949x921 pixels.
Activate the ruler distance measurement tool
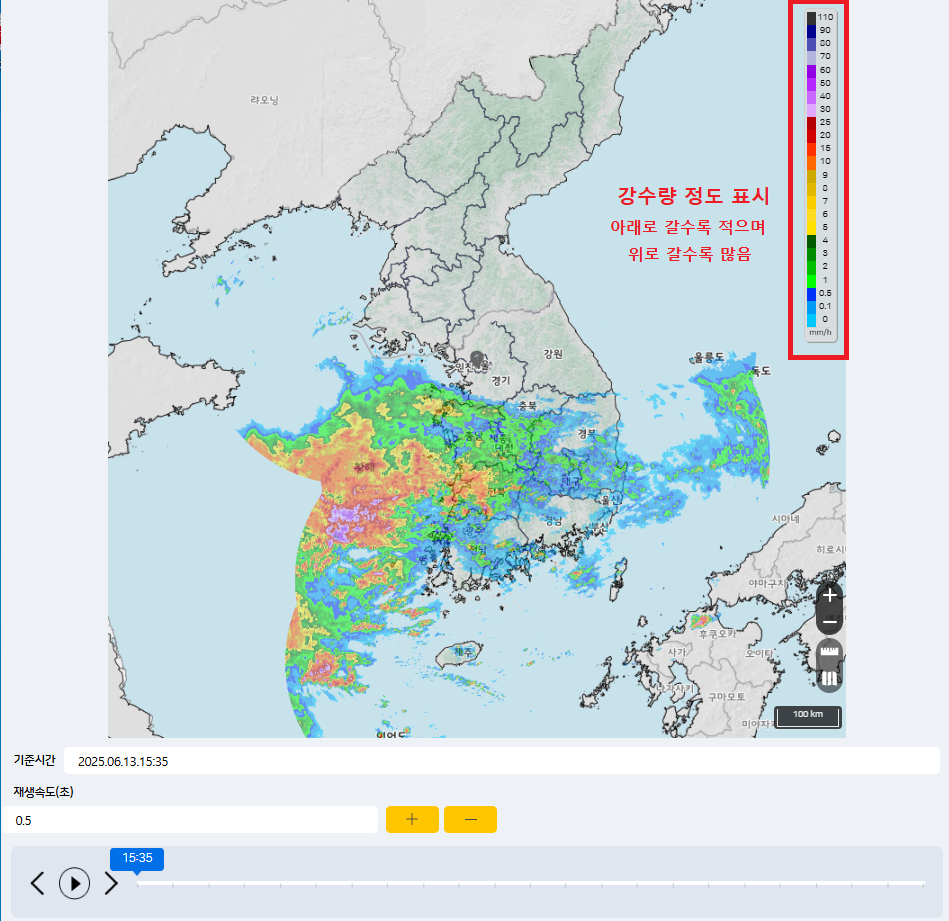pyautogui.click(x=829, y=652)
